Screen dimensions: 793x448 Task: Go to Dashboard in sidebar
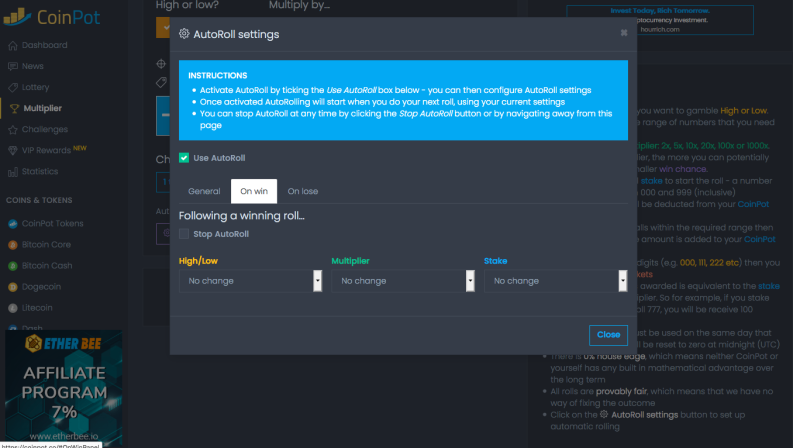[45, 46]
